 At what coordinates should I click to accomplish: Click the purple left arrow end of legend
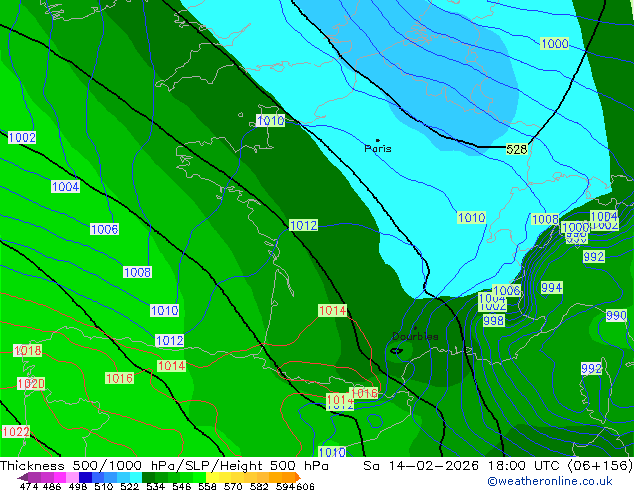coord(23,477)
